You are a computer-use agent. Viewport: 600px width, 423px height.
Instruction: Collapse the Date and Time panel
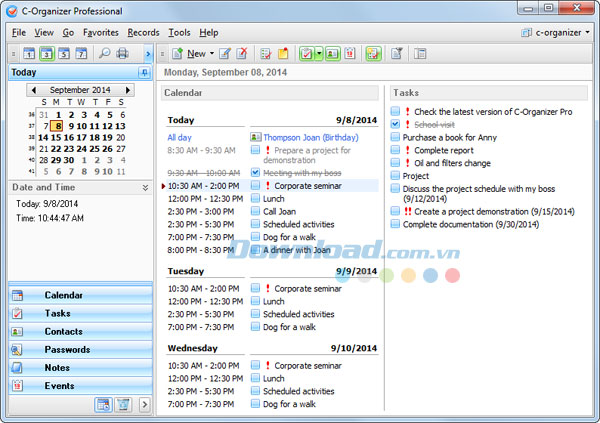click(145, 187)
